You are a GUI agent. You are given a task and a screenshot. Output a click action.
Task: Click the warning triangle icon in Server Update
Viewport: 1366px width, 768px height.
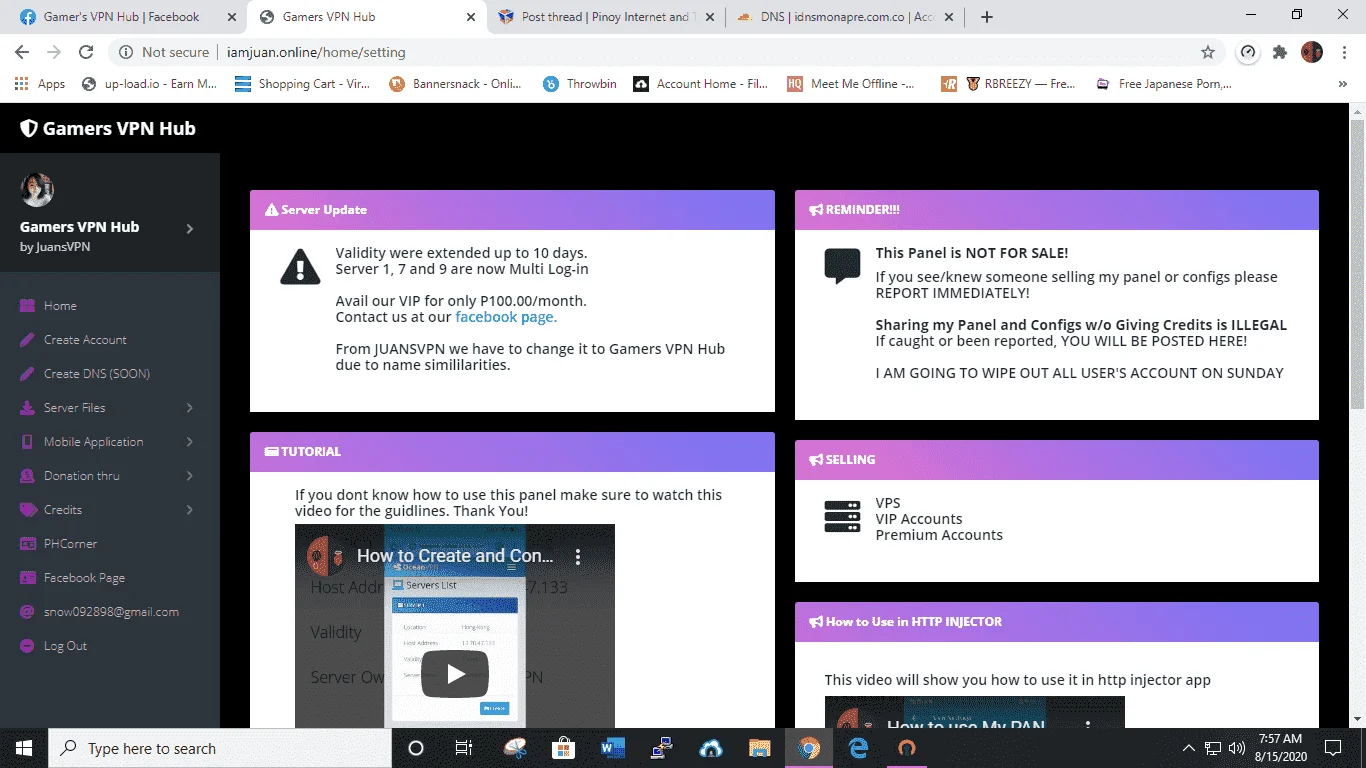point(300,266)
